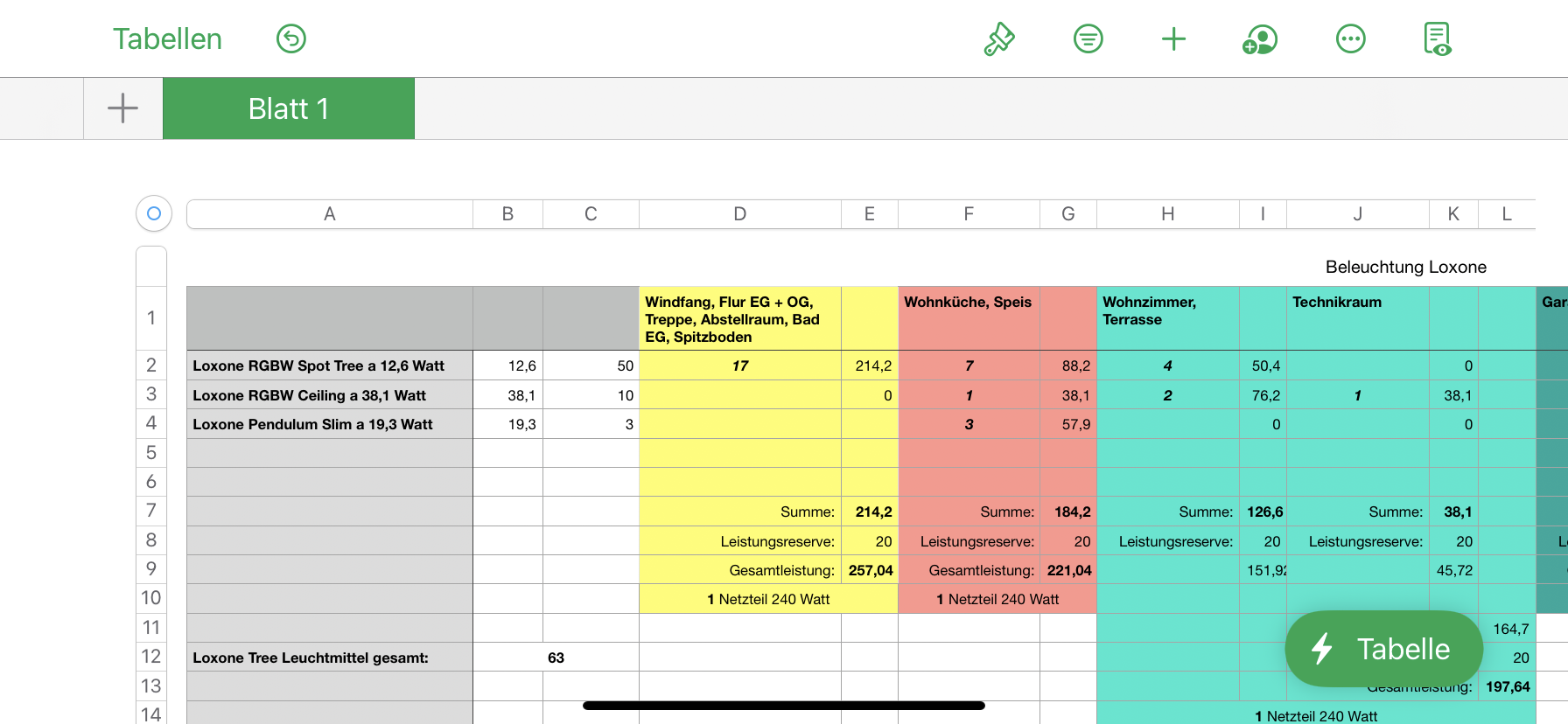Screen dimensions: 1568x724
Task: Select row 12 header
Action: pos(151,657)
